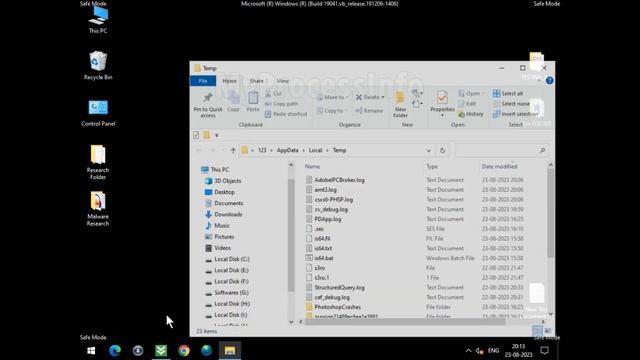Click Paste shortcut in ribbon
The width and height of the screenshot is (640, 360).
click(286, 114)
